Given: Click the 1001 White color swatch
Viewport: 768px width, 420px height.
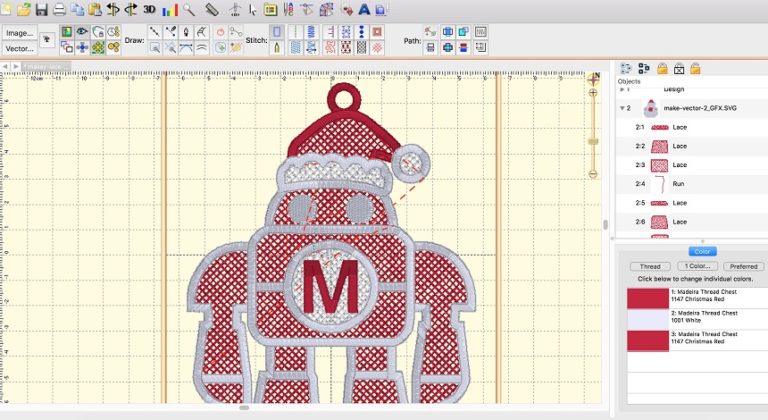Looking at the screenshot, I should 647,319.
